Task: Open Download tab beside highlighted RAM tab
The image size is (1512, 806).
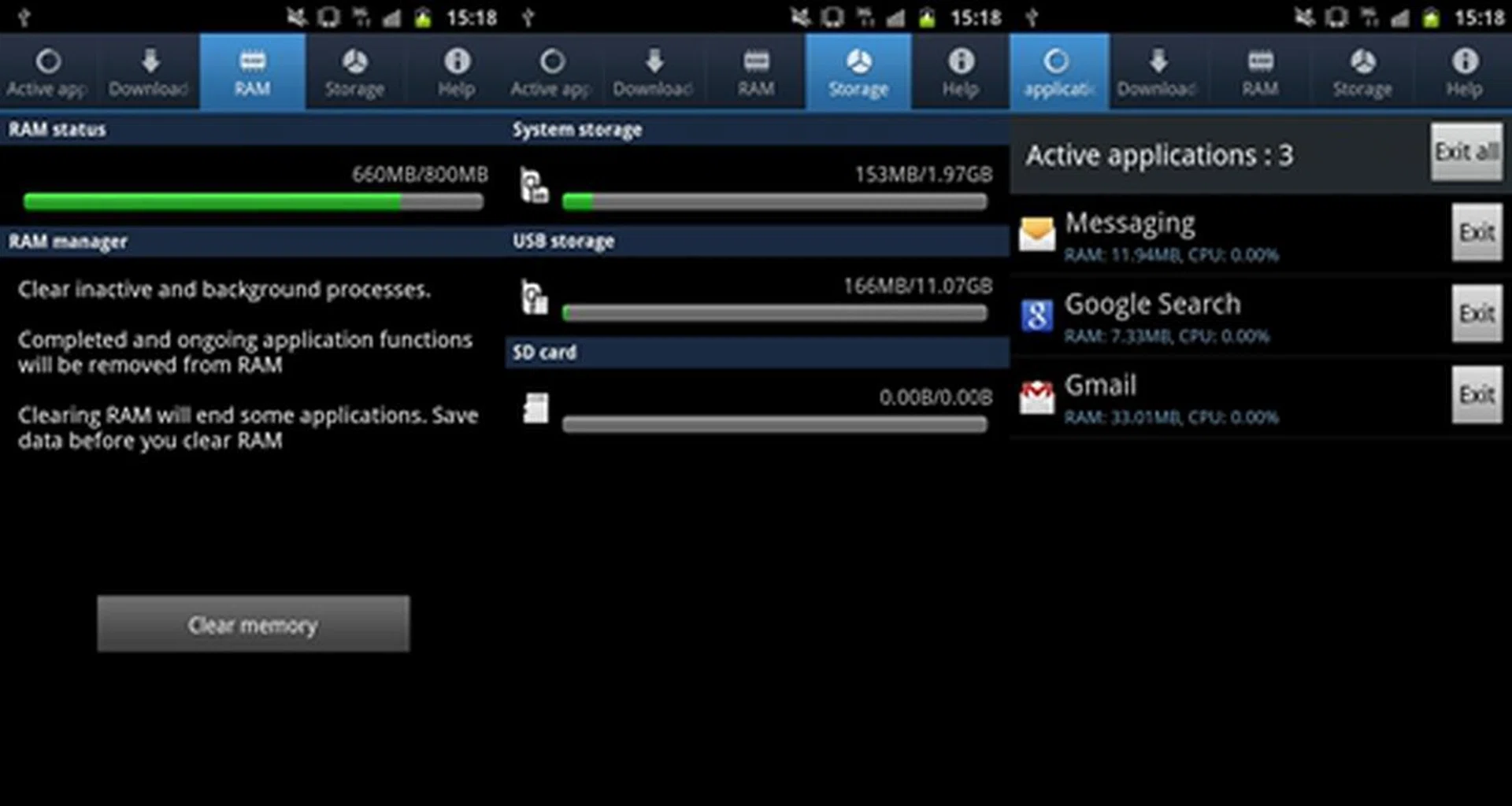Action: pyautogui.click(x=149, y=72)
